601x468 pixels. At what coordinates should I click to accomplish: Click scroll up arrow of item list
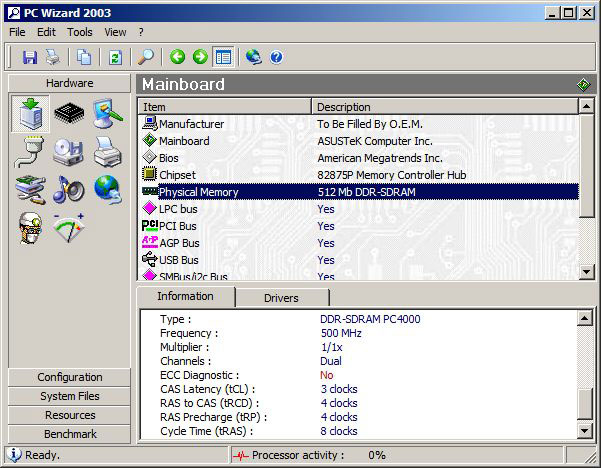click(x=586, y=106)
